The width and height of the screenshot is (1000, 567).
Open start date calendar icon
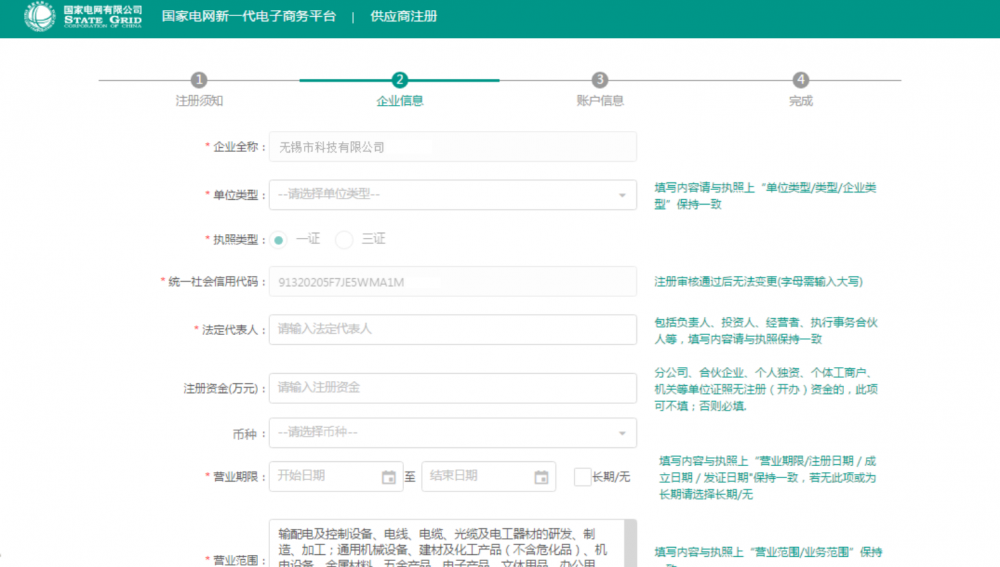(x=388, y=477)
